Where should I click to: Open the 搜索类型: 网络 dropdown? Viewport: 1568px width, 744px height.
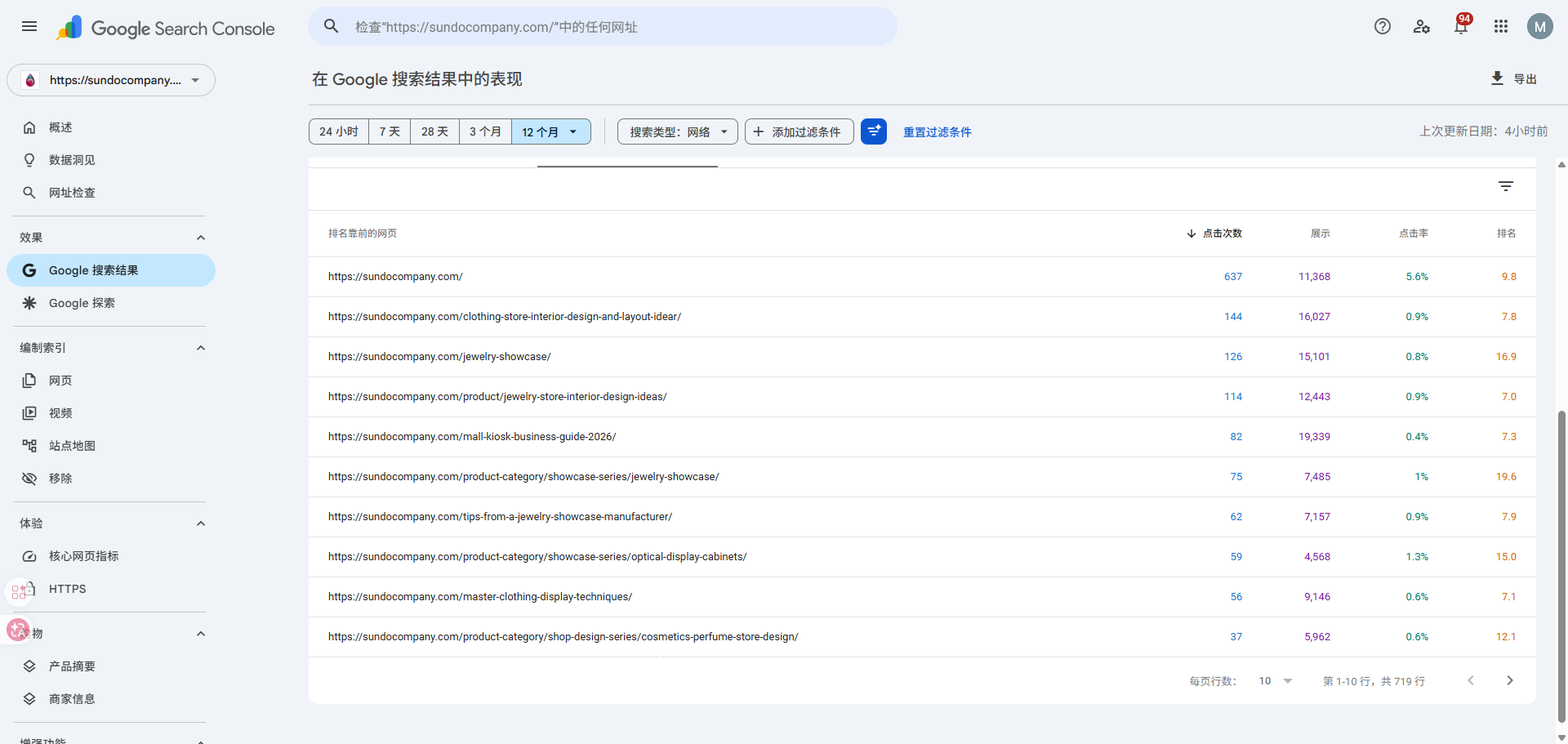pyautogui.click(x=678, y=131)
